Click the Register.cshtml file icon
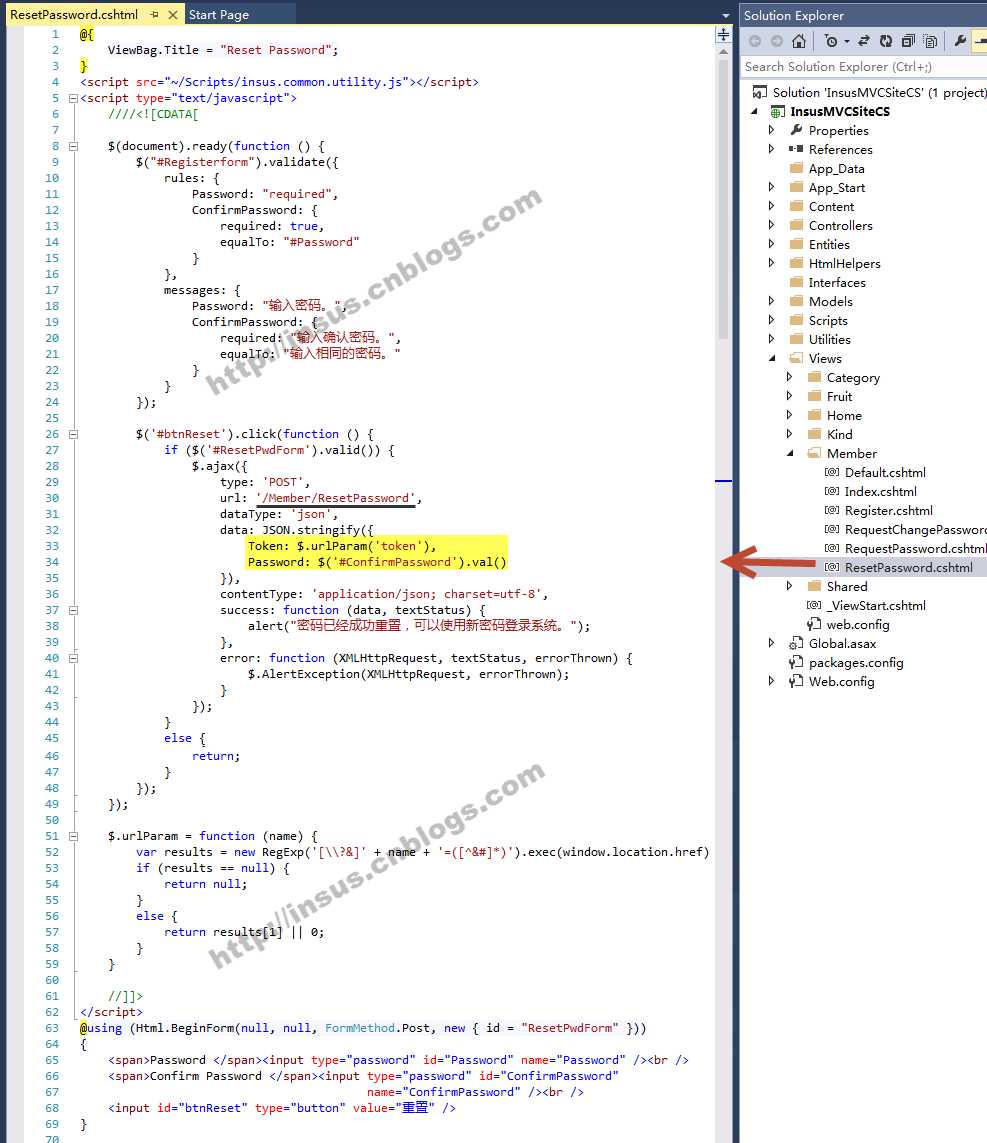Viewport: 987px width, 1143px height. (x=832, y=510)
